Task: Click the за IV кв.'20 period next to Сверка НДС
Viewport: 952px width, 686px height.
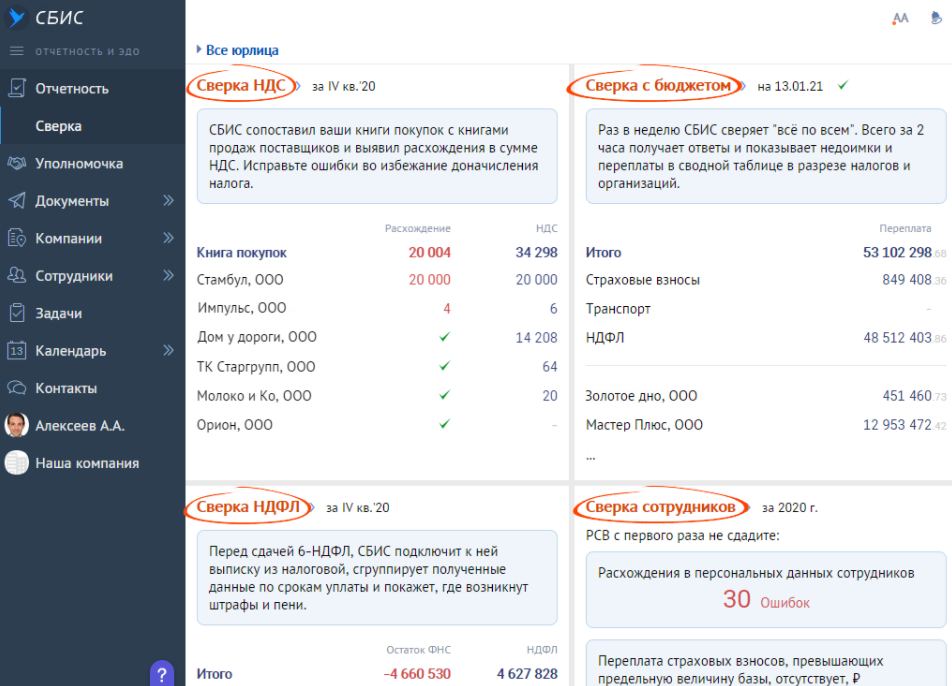Action: [344, 86]
